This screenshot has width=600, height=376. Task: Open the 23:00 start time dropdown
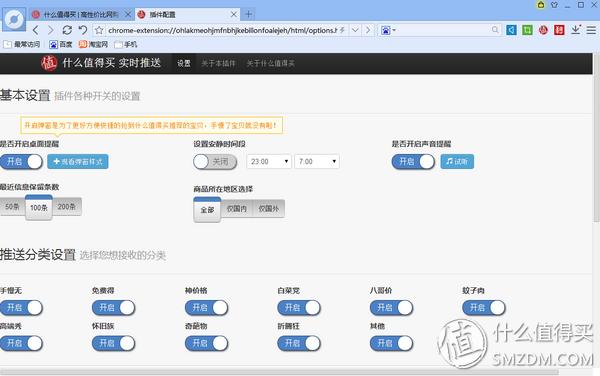(269, 161)
